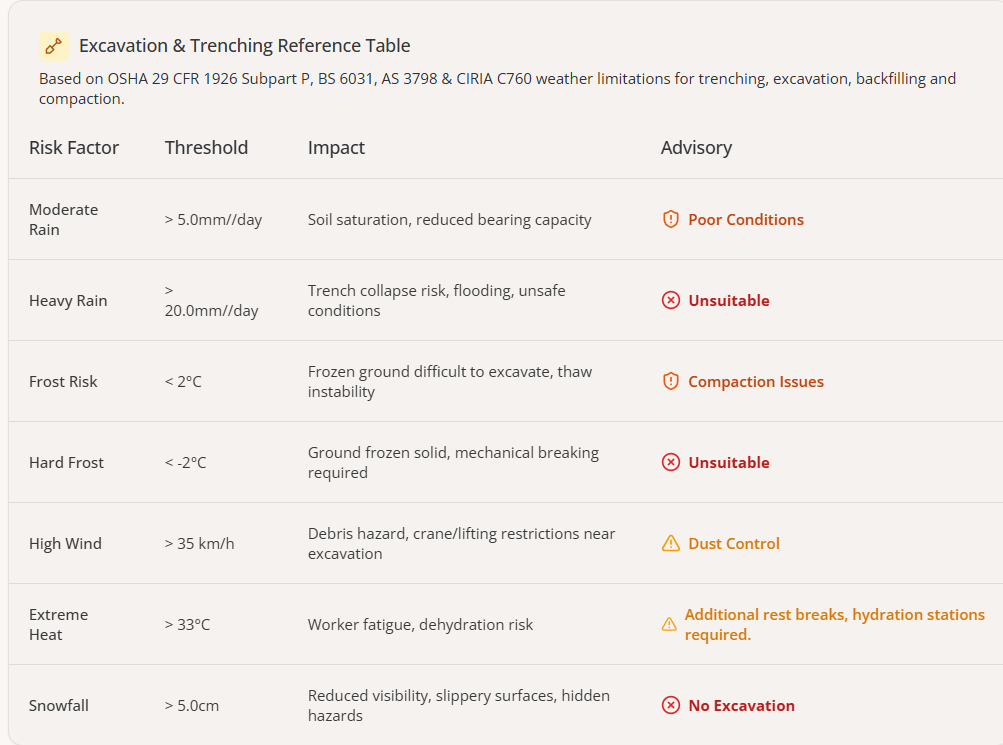Click the Reduced visibility impact text

[x=459, y=705]
